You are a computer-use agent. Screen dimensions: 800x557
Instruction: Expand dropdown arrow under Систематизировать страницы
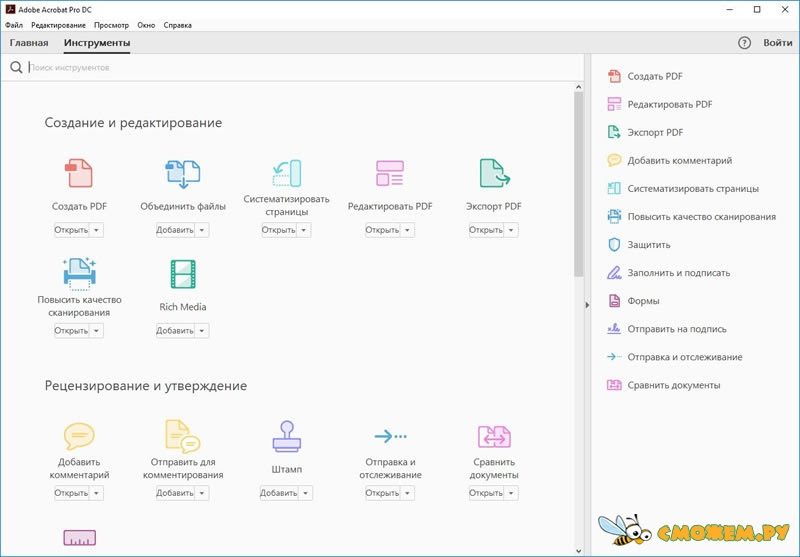click(x=304, y=230)
